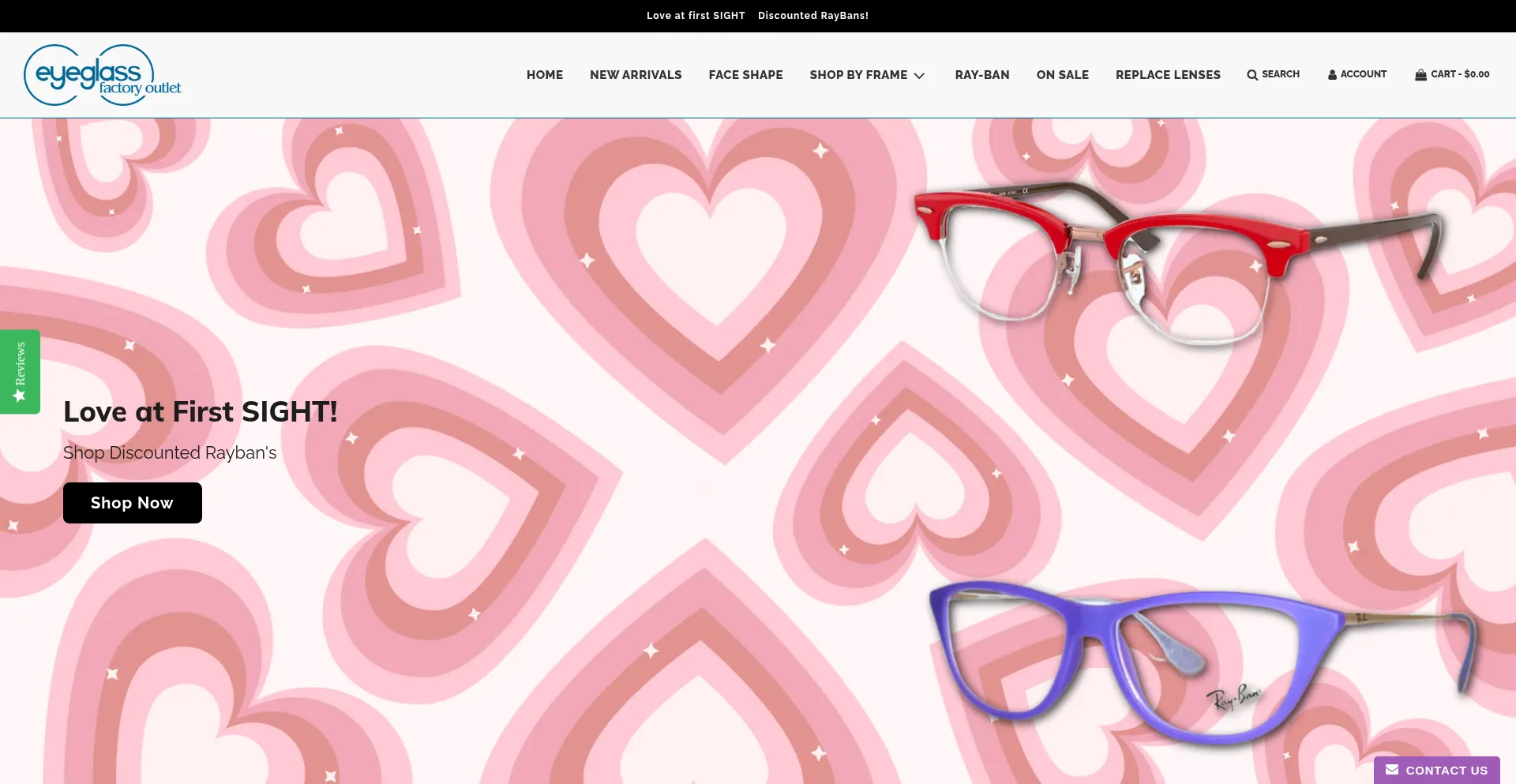
Task: Click the search magnifier icon
Action: point(1252,75)
